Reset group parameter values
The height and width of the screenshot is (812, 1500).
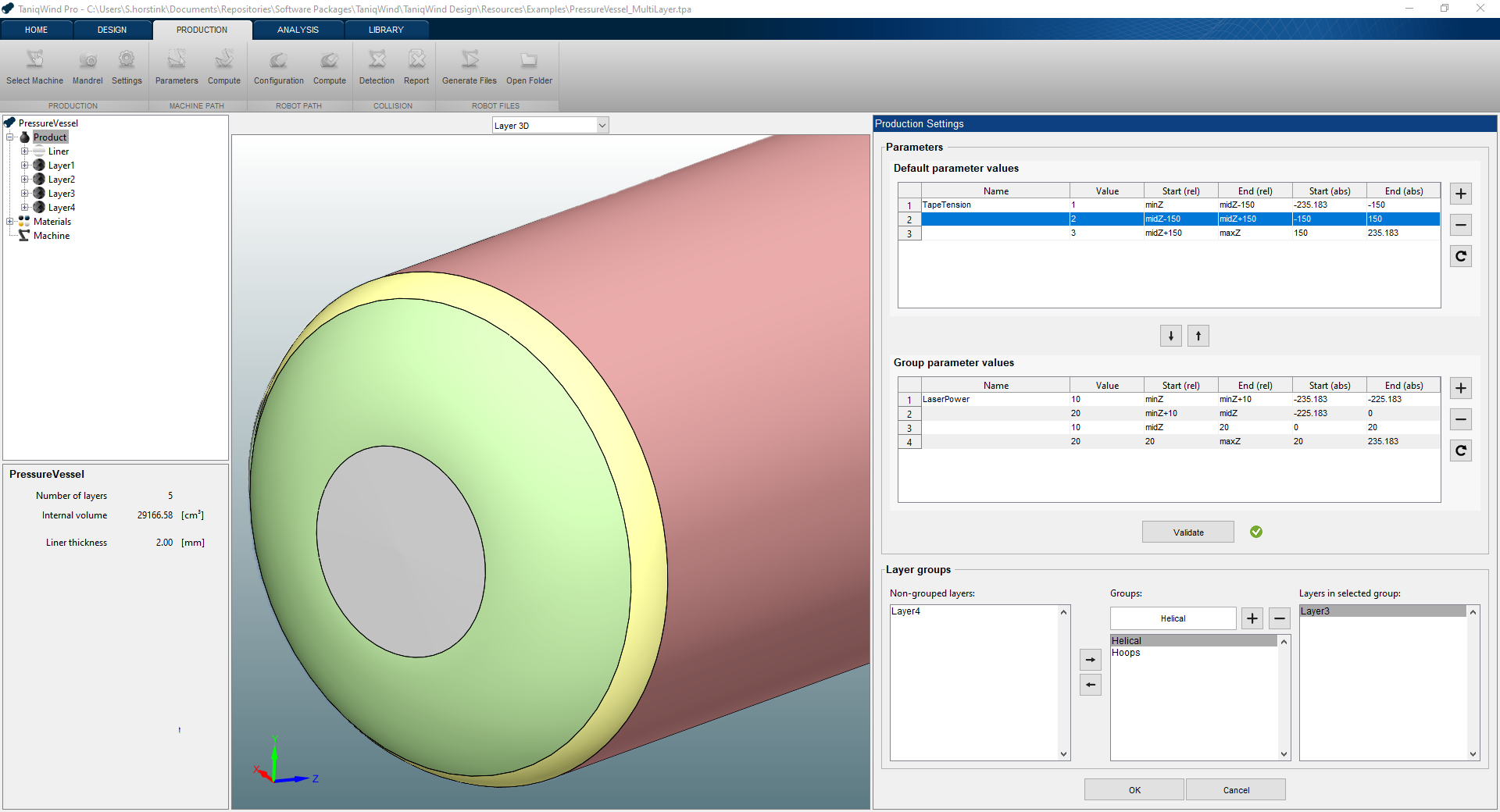click(x=1461, y=451)
